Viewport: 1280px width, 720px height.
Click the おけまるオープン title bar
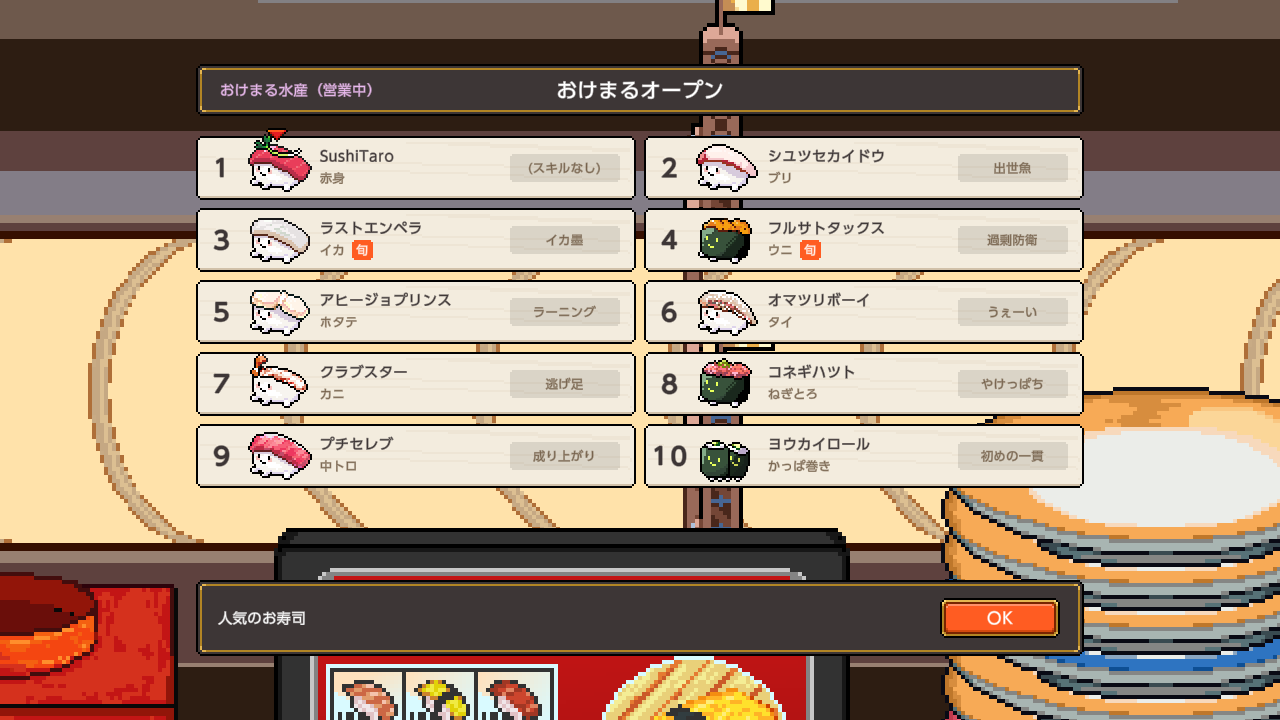[x=640, y=90]
